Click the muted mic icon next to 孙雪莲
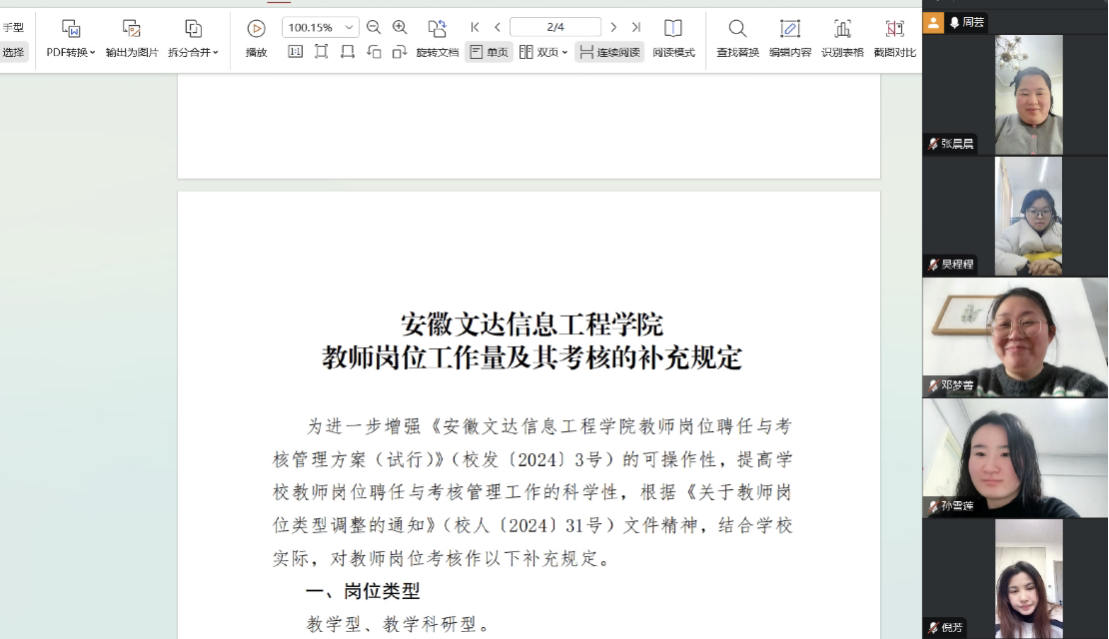 pos(934,506)
